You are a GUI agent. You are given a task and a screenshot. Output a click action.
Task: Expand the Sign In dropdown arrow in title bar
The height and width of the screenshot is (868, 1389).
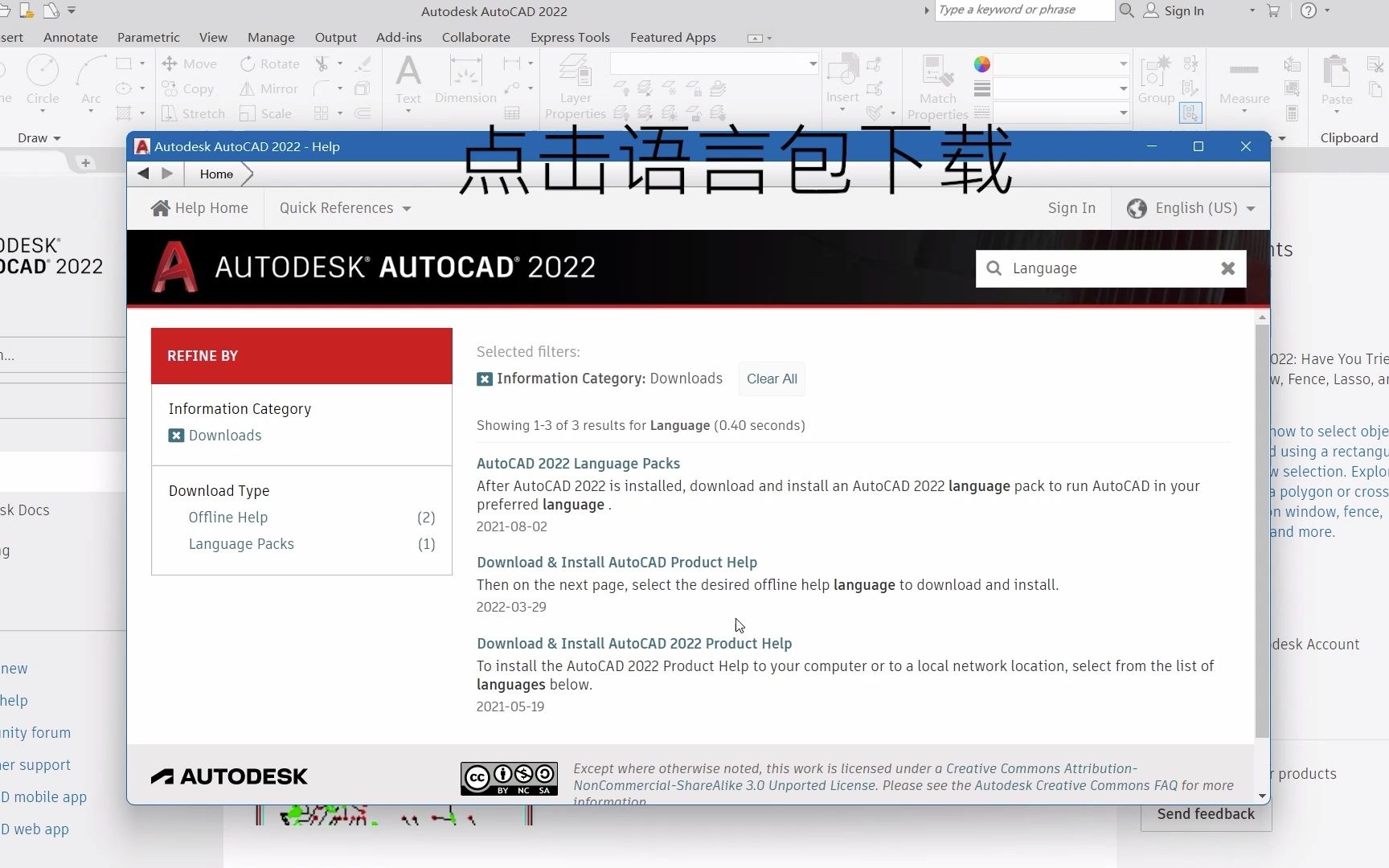(1252, 11)
